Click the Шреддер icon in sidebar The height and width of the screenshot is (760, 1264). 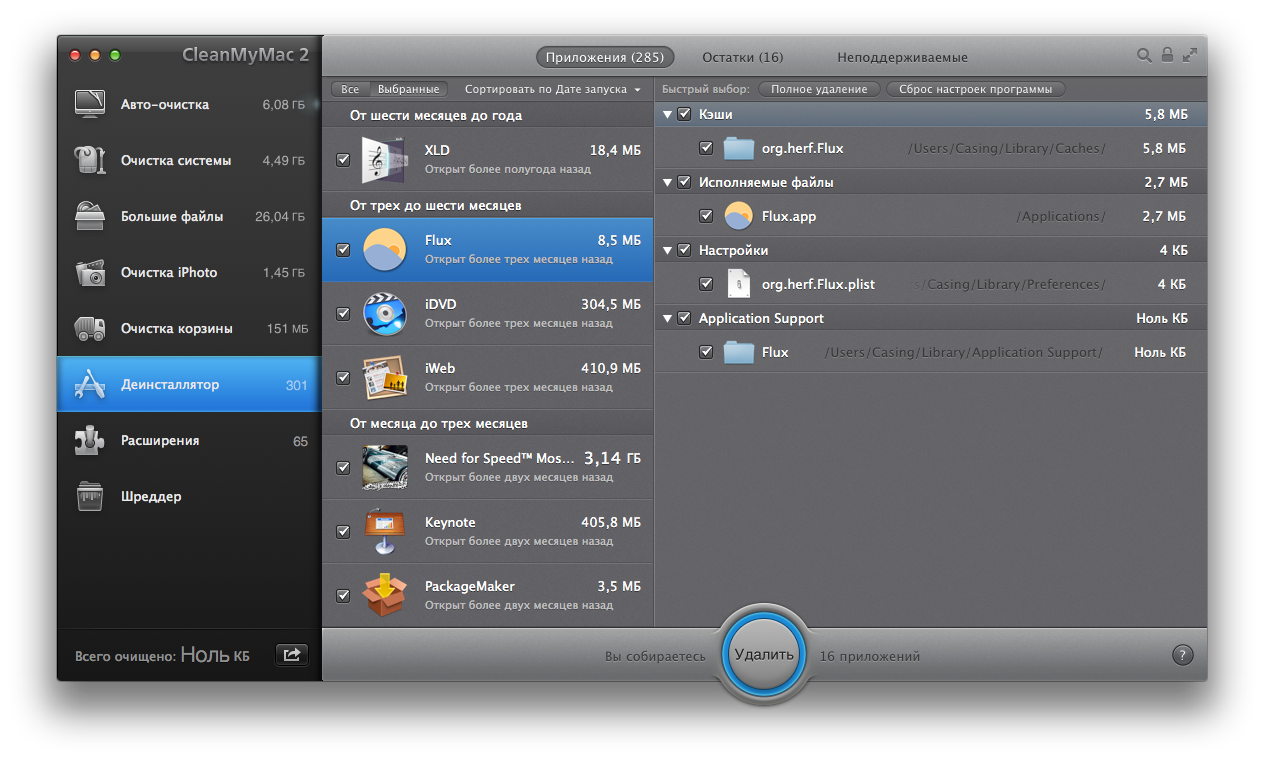(x=90, y=496)
